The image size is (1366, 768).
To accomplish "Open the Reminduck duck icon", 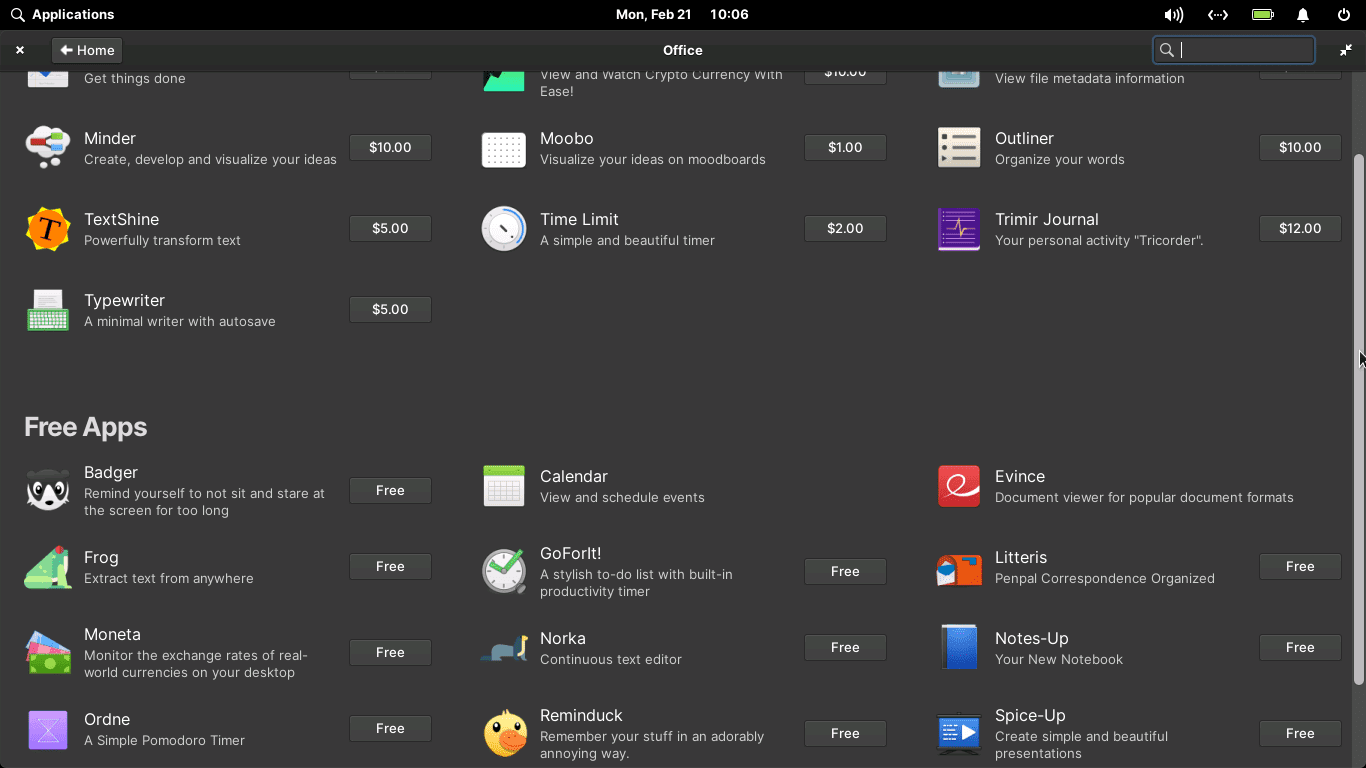I will click(504, 733).
